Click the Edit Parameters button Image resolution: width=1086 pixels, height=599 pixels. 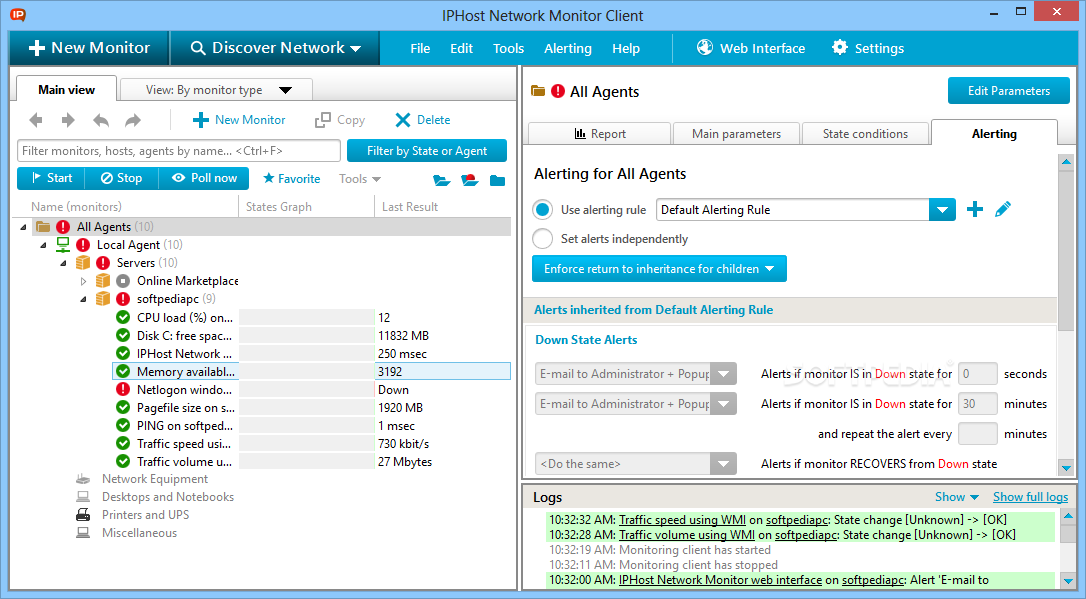pyautogui.click(x=1008, y=91)
